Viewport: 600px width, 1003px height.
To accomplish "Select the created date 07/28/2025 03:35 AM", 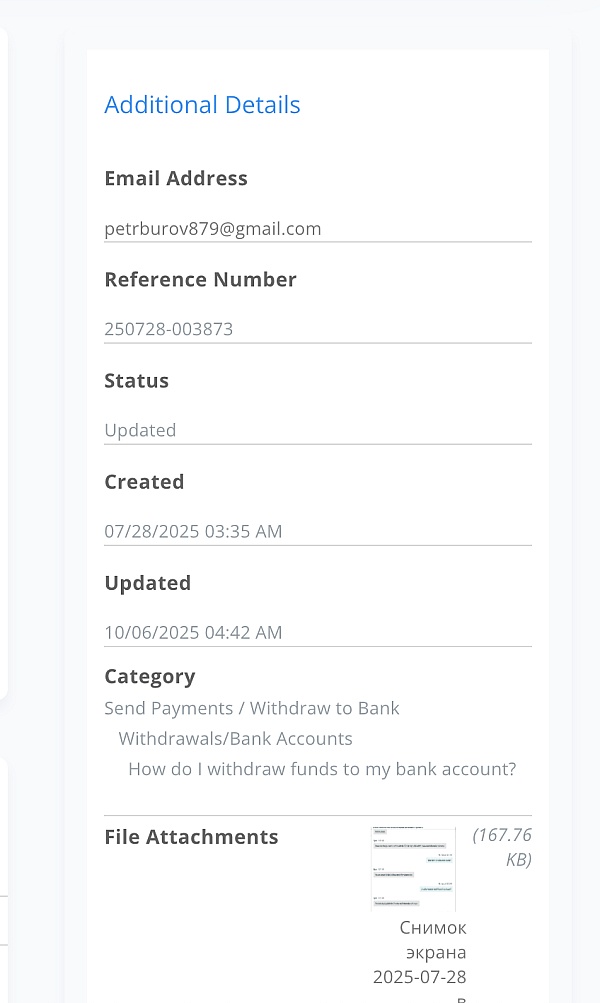I will pyautogui.click(x=193, y=531).
